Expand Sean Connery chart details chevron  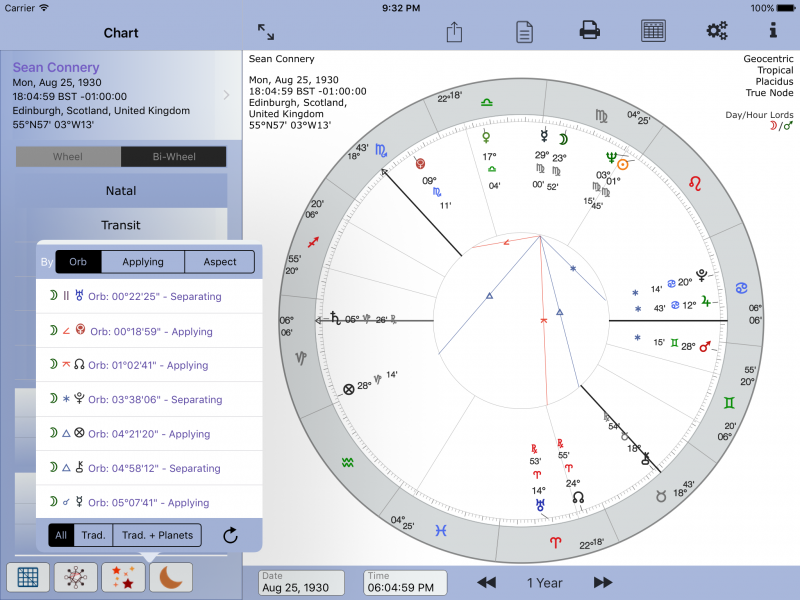tap(227, 95)
